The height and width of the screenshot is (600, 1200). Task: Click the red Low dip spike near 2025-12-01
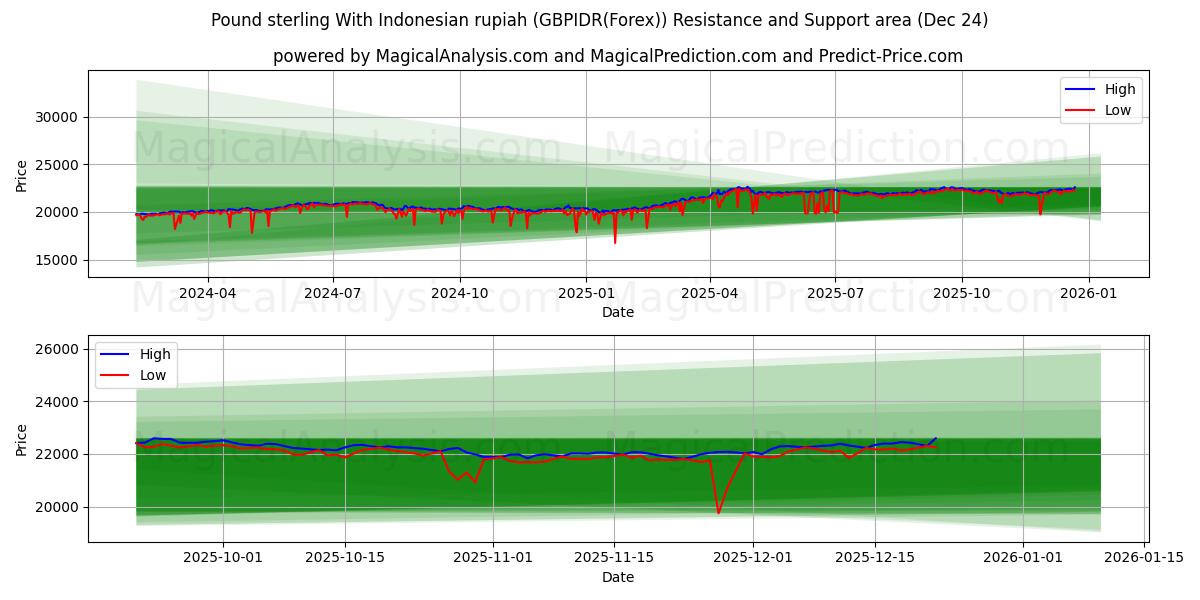pos(719,500)
